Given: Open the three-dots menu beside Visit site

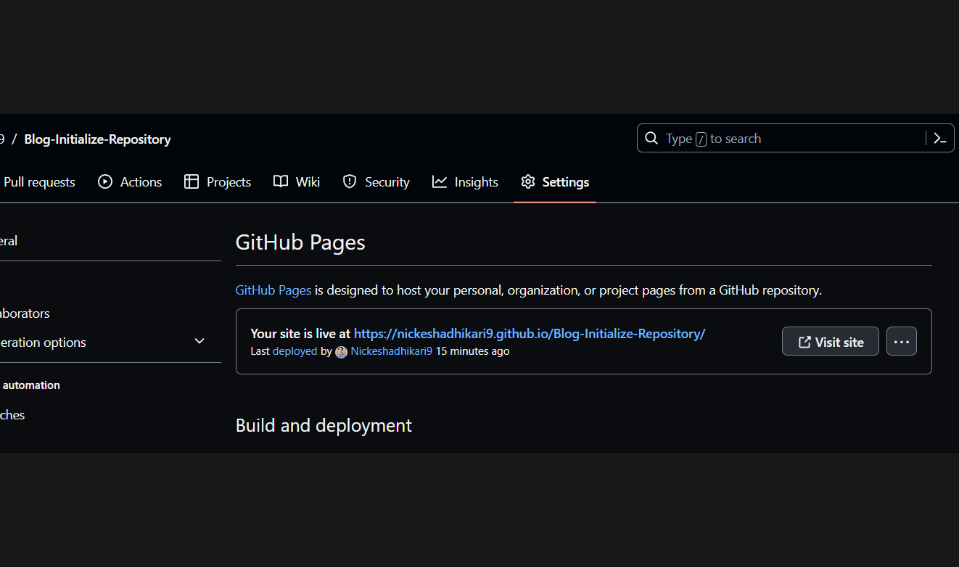Looking at the screenshot, I should (902, 341).
